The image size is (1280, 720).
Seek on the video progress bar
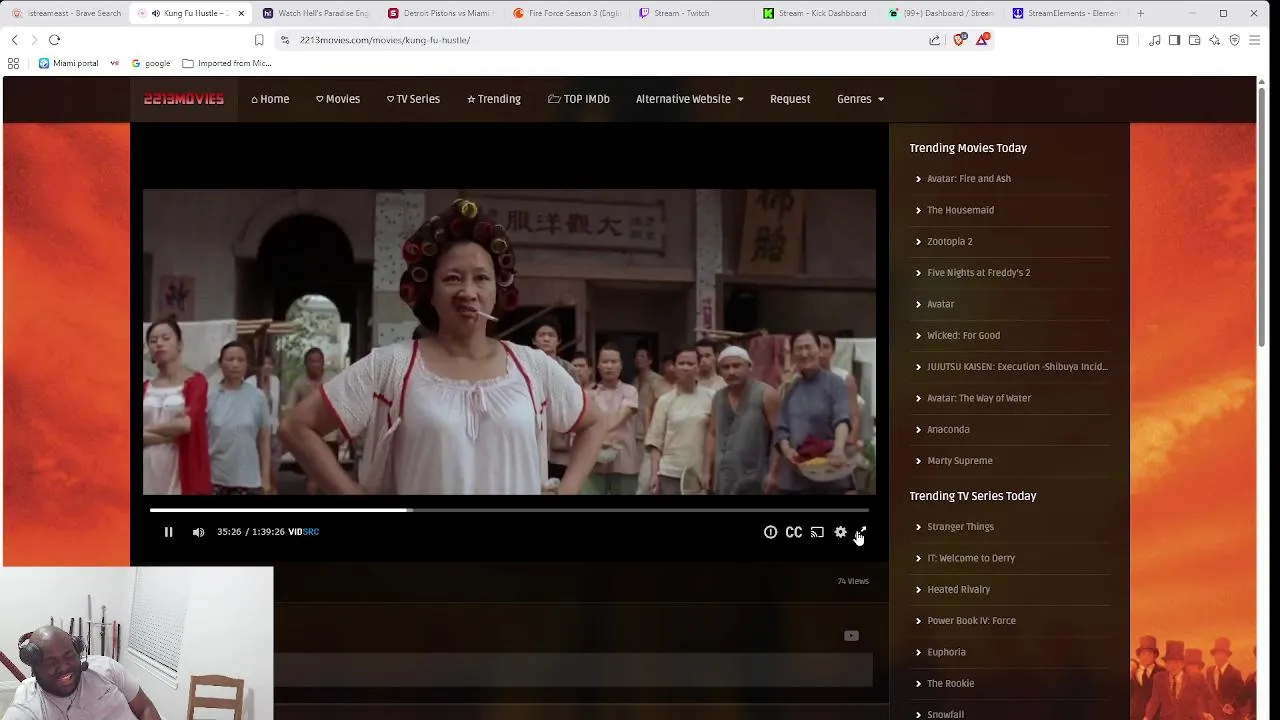[x=509, y=510]
